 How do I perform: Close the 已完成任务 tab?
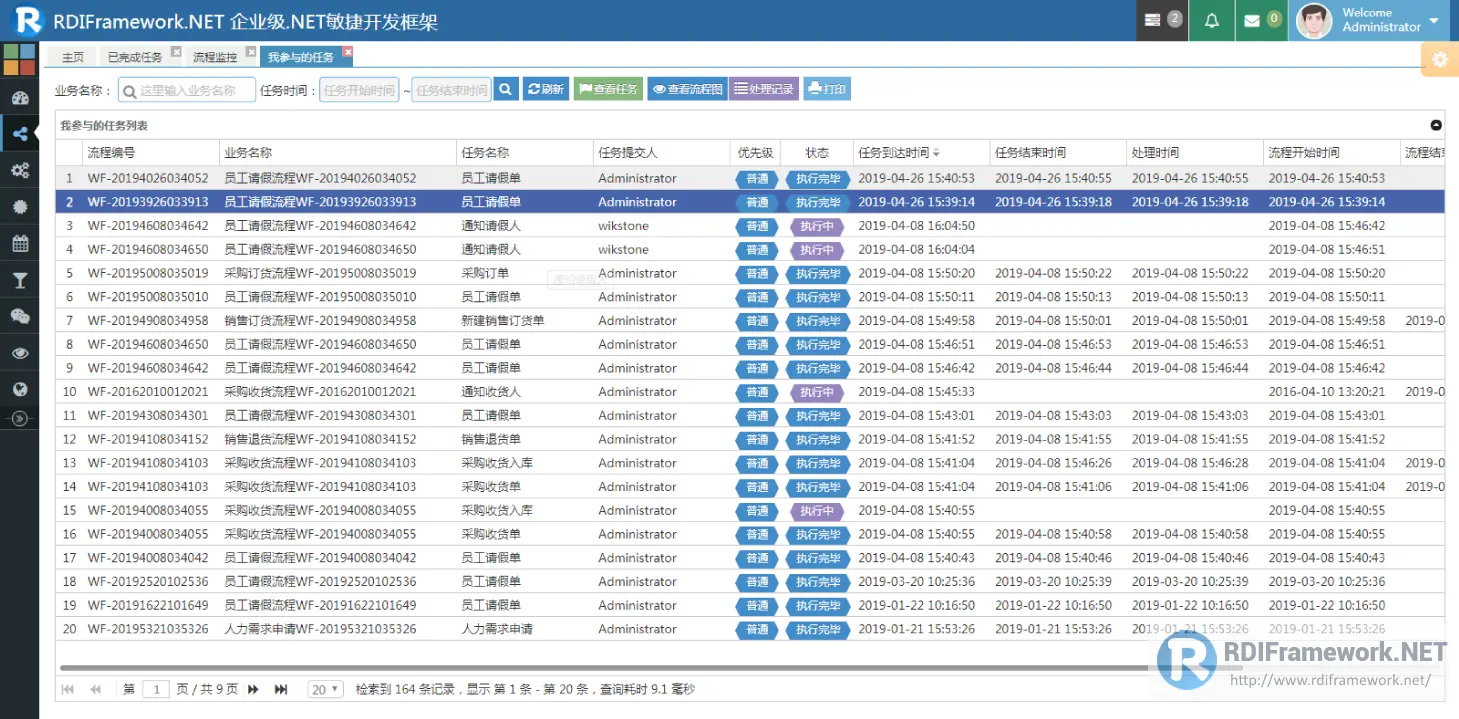176,52
